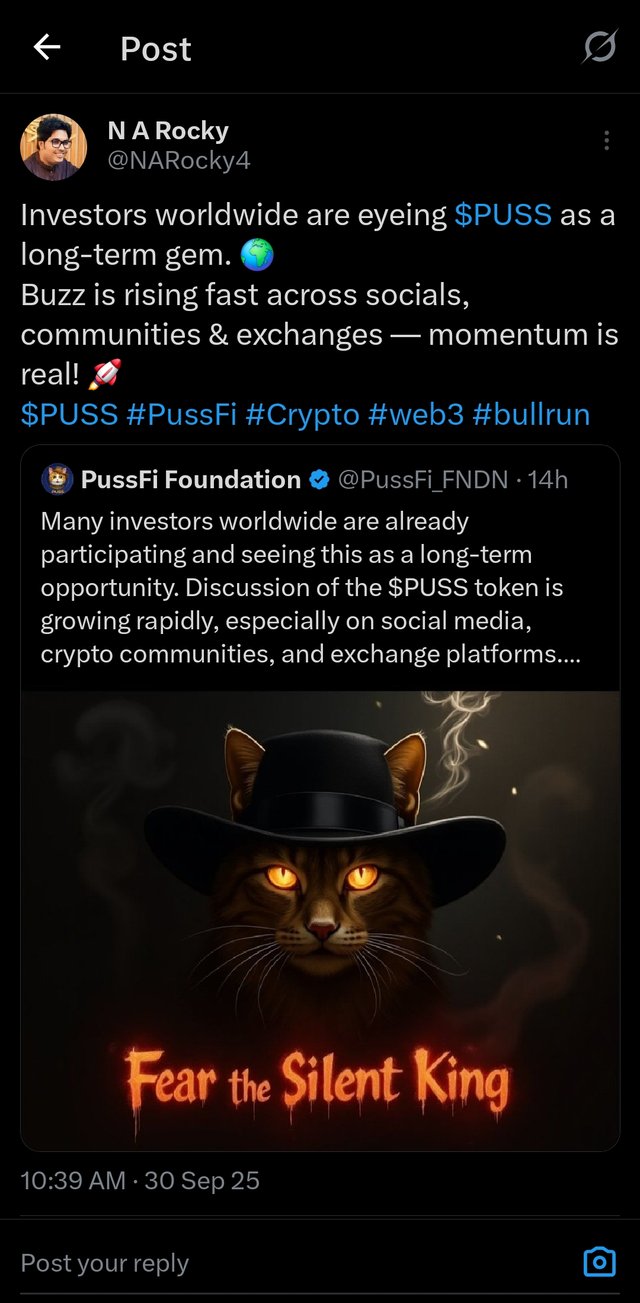Open the three-dot post options menu
Viewport: 640px width, 1303px height.
pos(607,141)
